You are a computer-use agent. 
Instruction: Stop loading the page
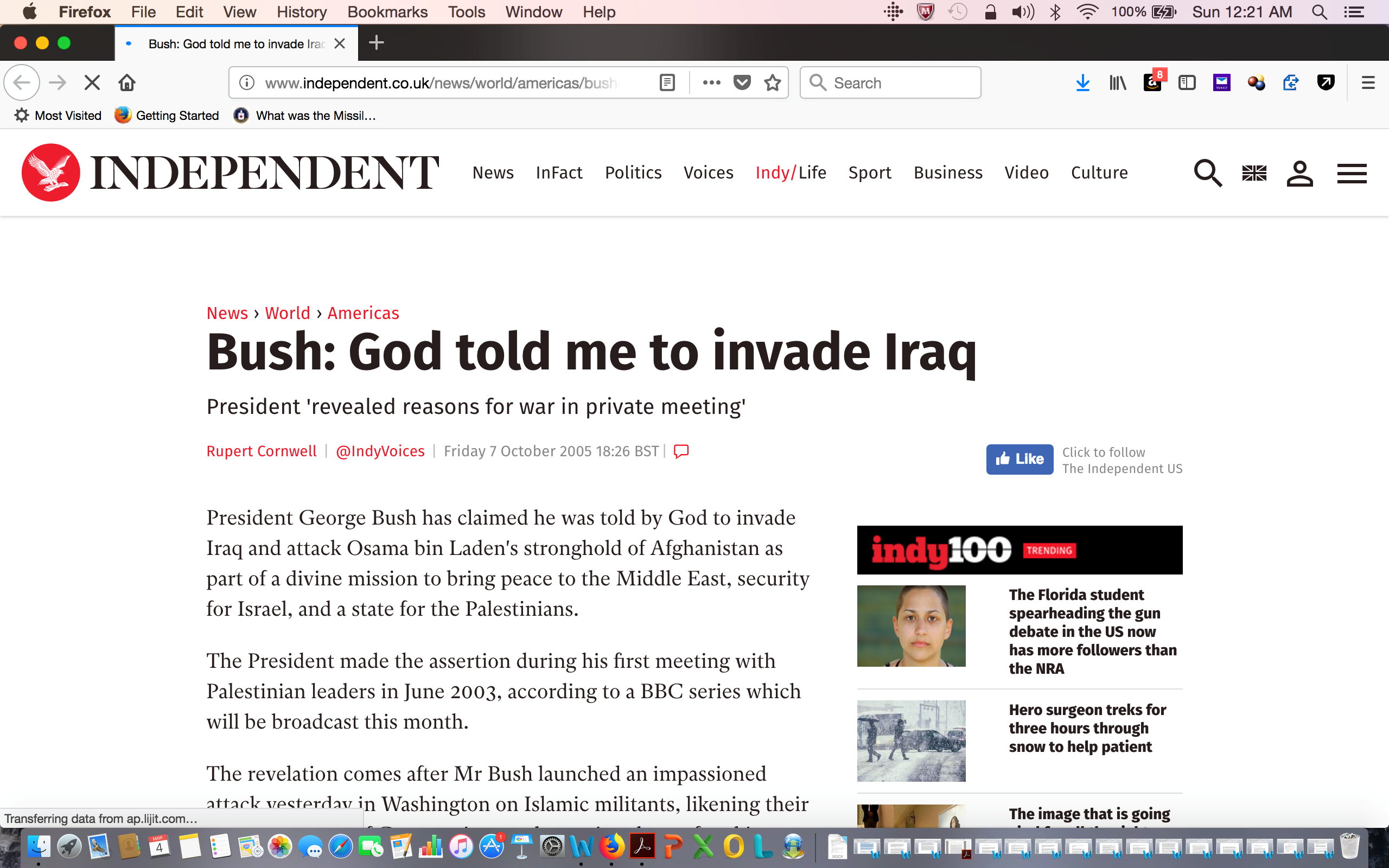pyautogui.click(x=92, y=82)
